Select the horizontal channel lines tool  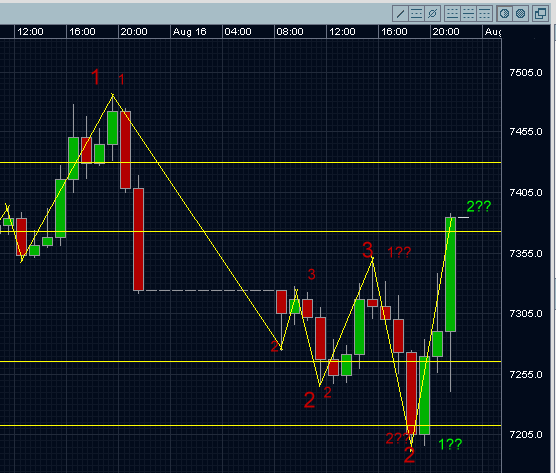(416, 14)
